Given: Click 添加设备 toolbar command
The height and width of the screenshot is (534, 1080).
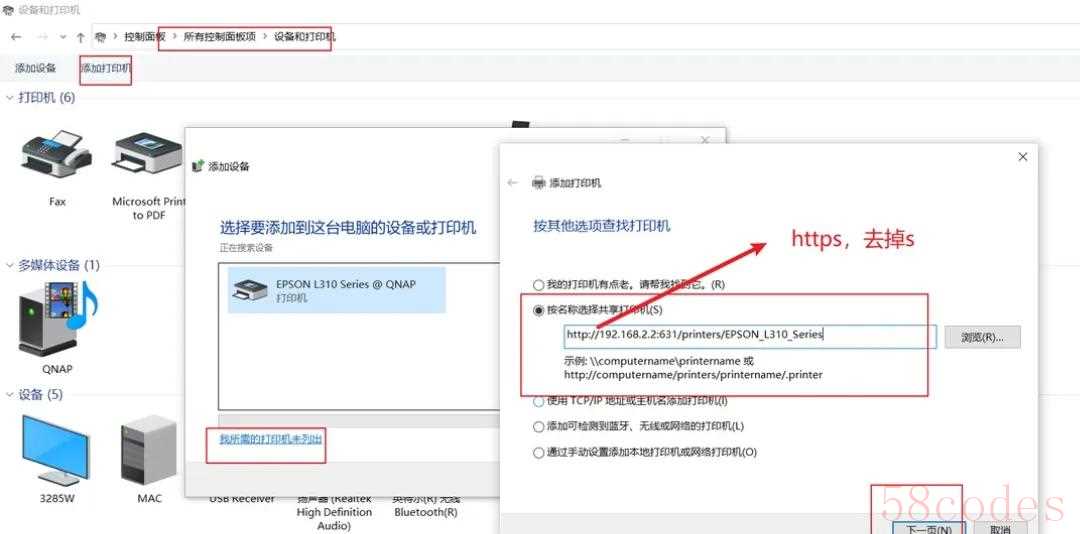Looking at the screenshot, I should pyautogui.click(x=35, y=68).
